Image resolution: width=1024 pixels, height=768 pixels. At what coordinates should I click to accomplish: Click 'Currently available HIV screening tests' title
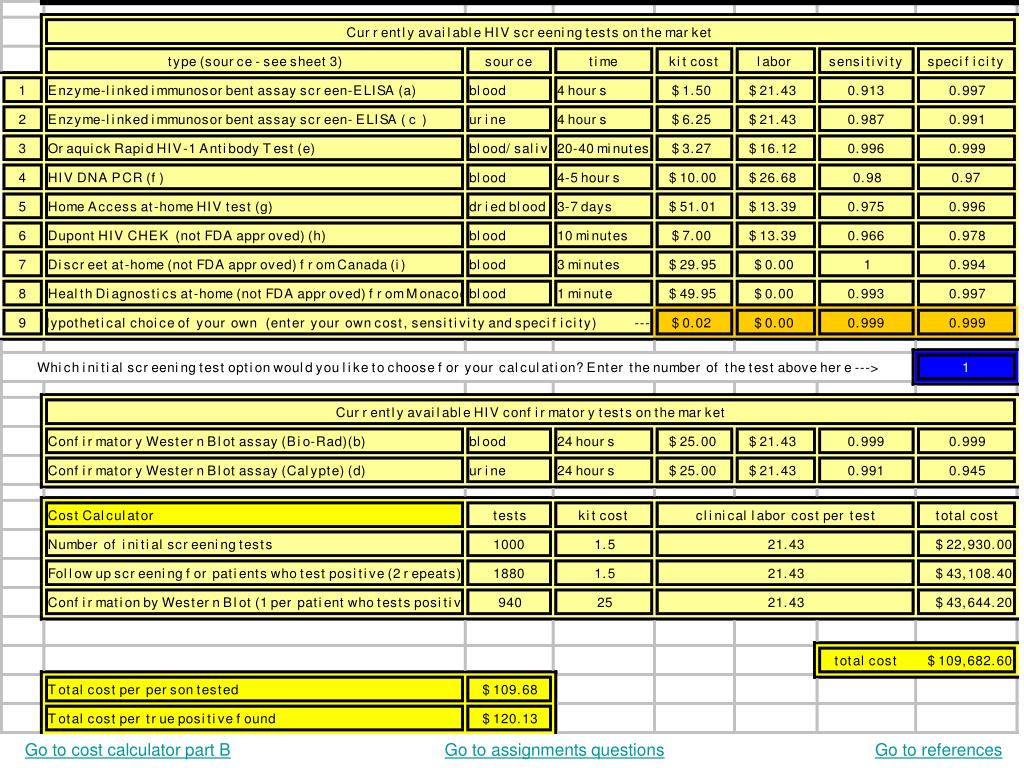coord(529,32)
